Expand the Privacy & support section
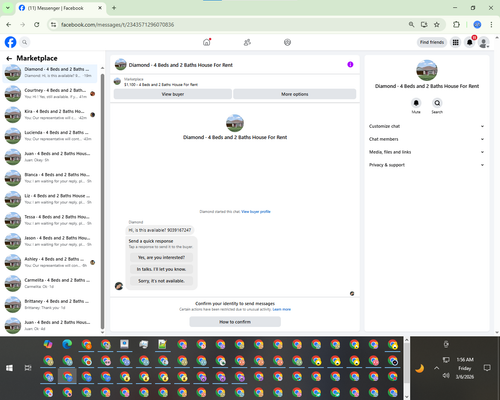 pos(427,165)
